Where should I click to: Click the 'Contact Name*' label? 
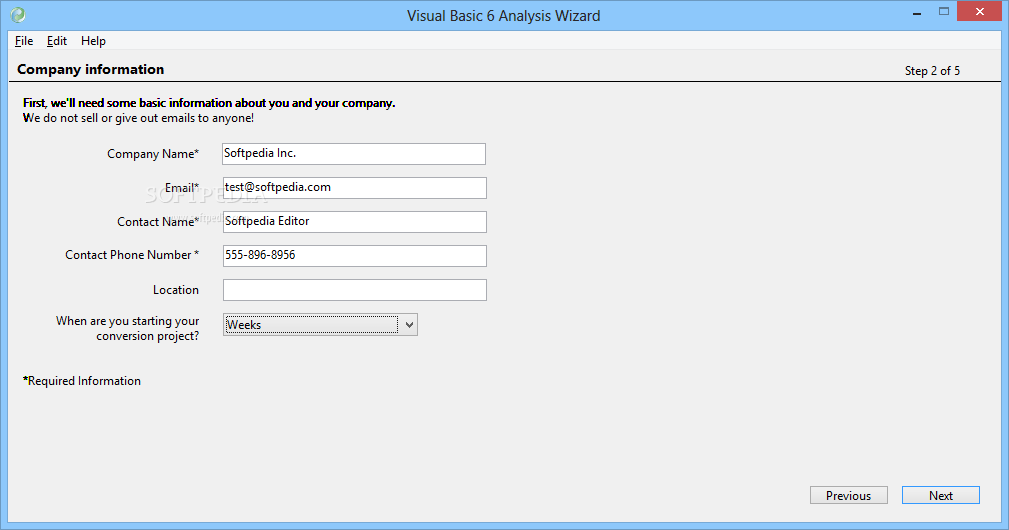158,222
